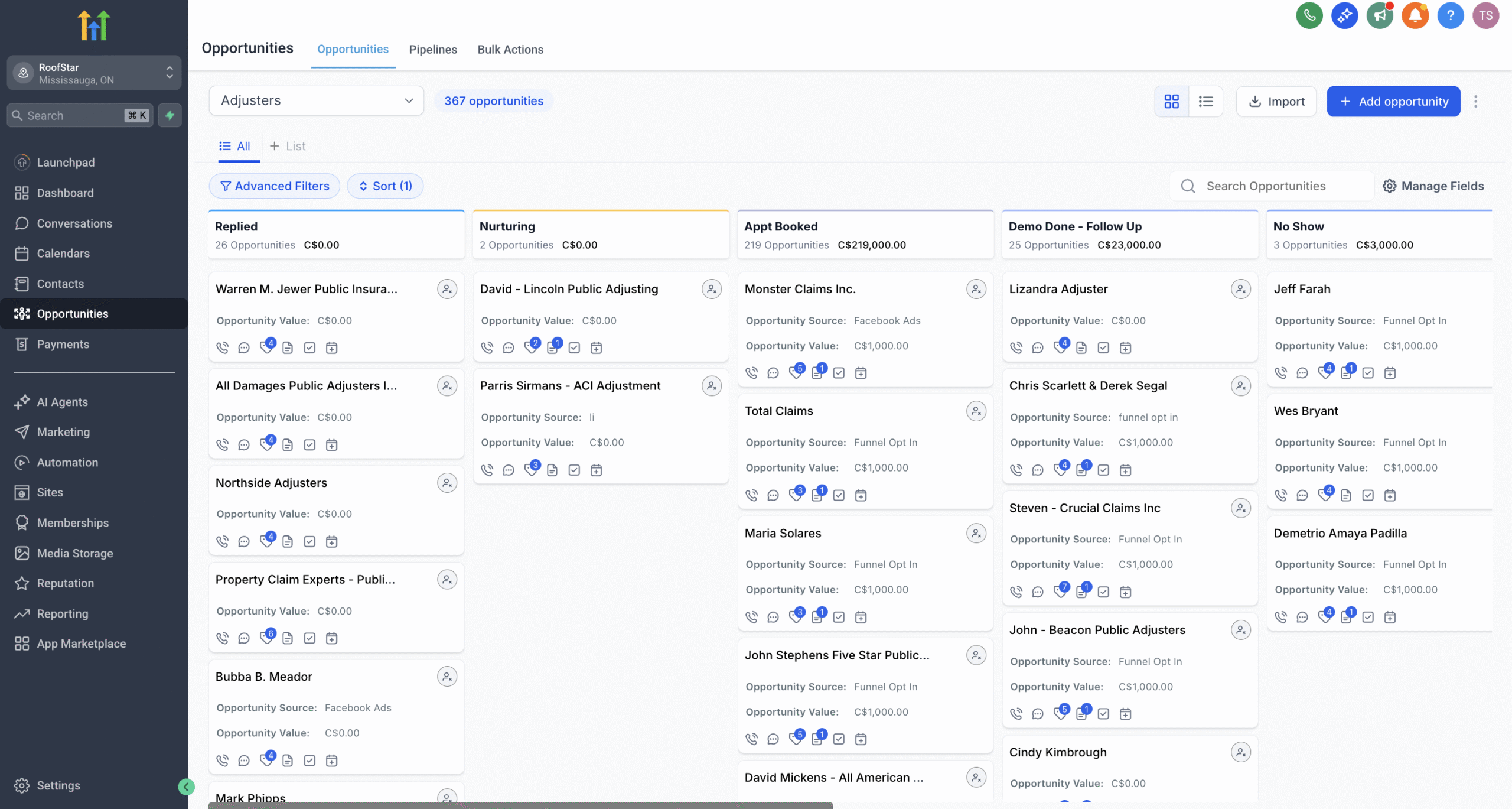Image resolution: width=1512 pixels, height=809 pixels.
Task: Switch to list view layout
Action: pyautogui.click(x=1205, y=102)
